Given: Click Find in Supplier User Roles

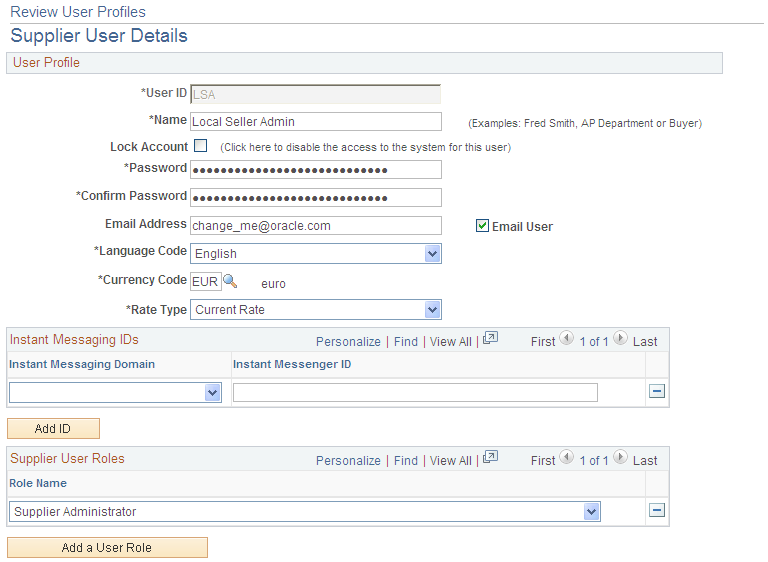Looking at the screenshot, I should point(406,461).
